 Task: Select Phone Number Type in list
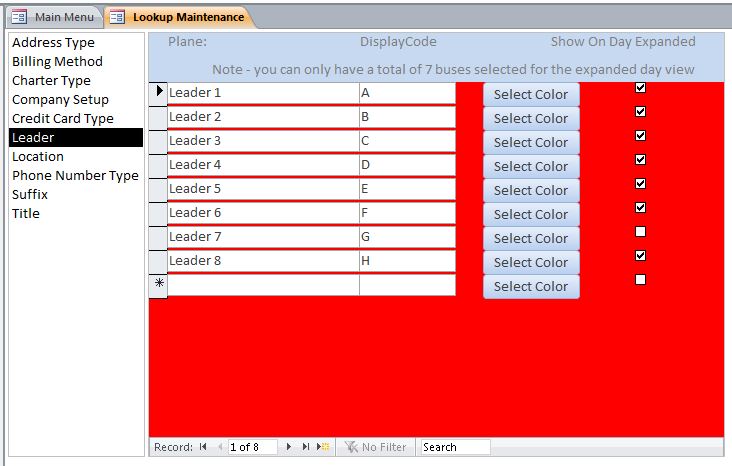(76, 176)
